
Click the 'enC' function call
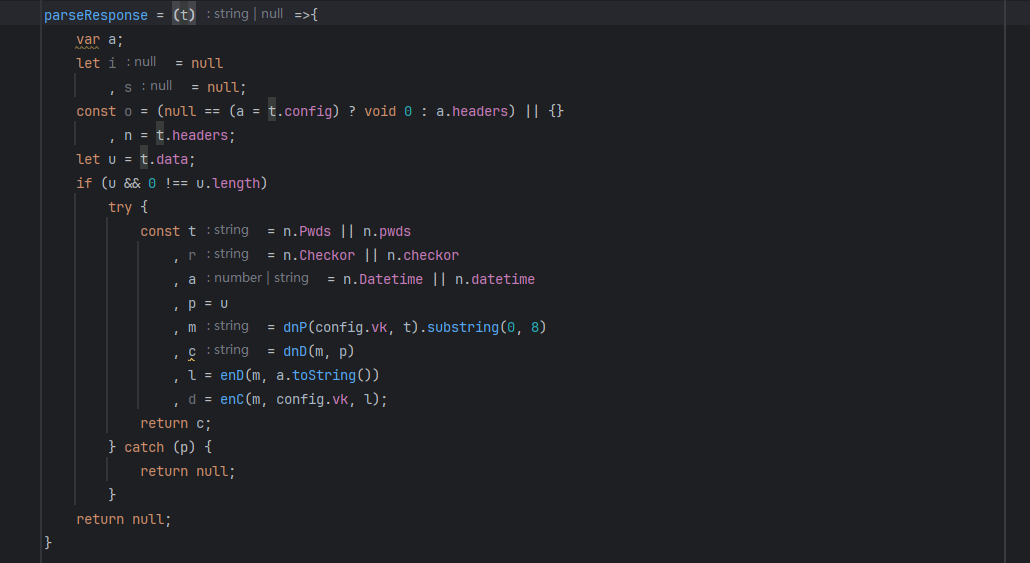[232, 399]
